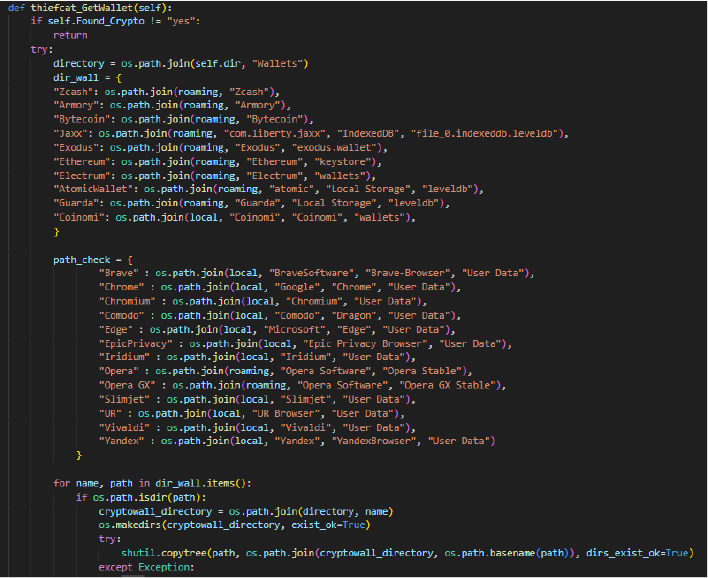
Task: Select the "com.liberty.jaxx" string
Action: tap(275, 134)
